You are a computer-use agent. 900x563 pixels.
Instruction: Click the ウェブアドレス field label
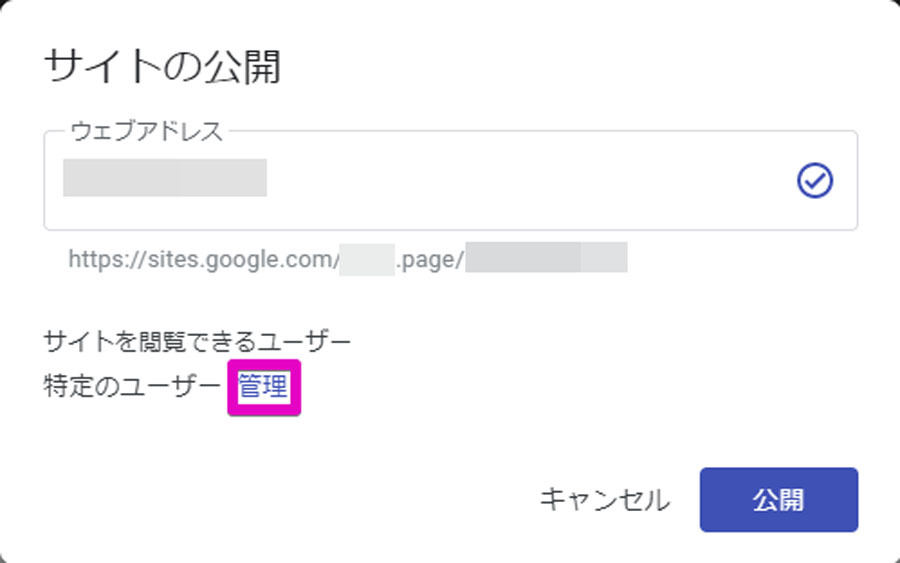coord(146,131)
